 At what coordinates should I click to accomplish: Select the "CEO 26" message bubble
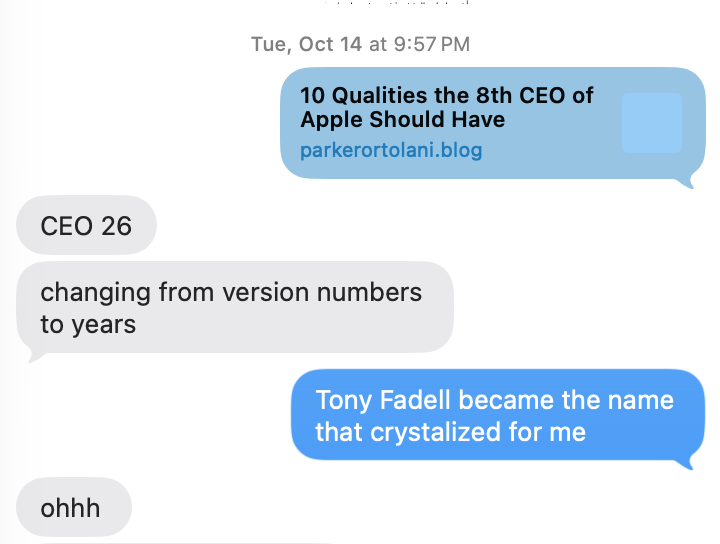pos(87,225)
